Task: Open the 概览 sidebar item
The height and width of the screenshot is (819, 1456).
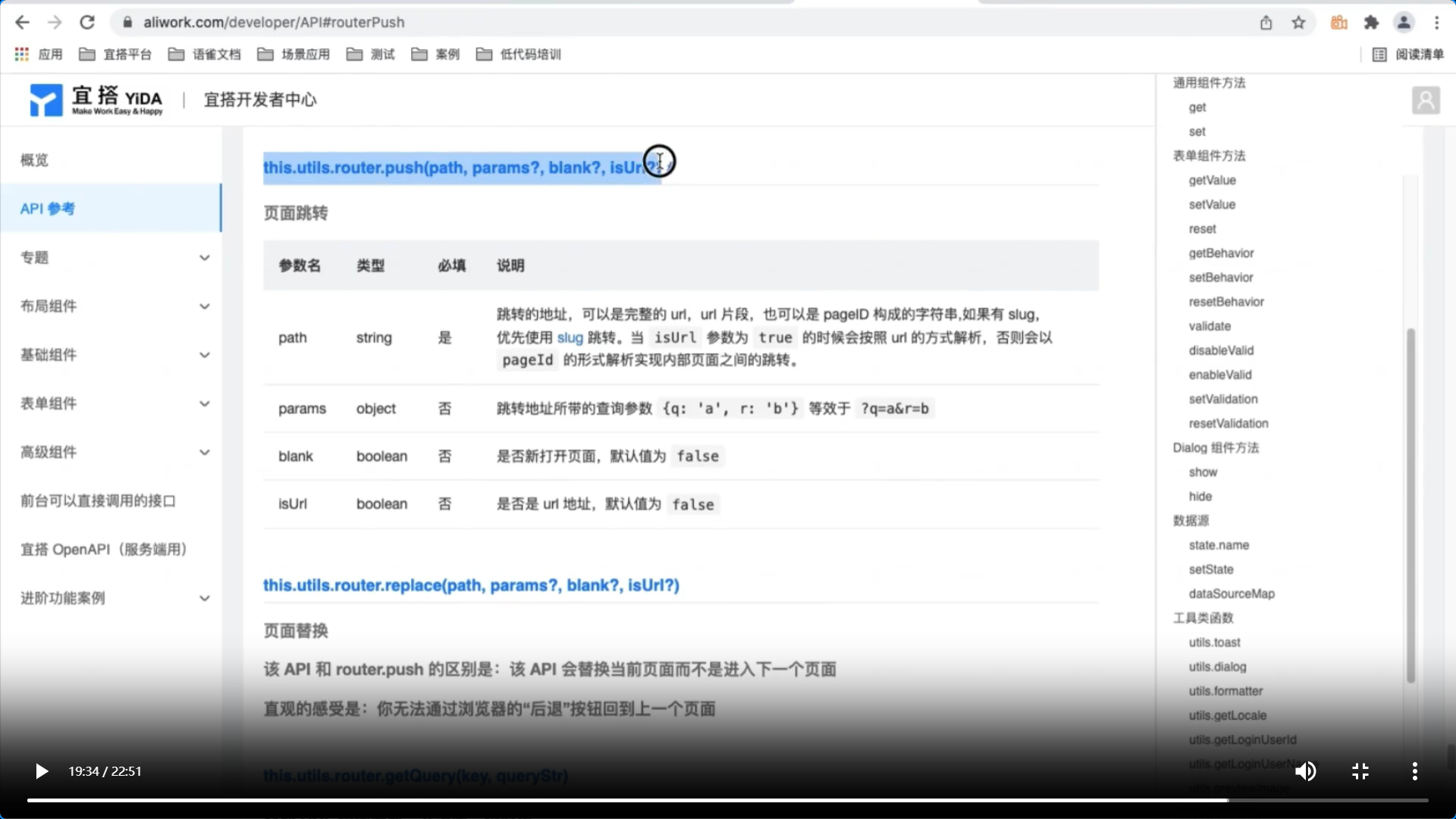Action: click(x=34, y=160)
